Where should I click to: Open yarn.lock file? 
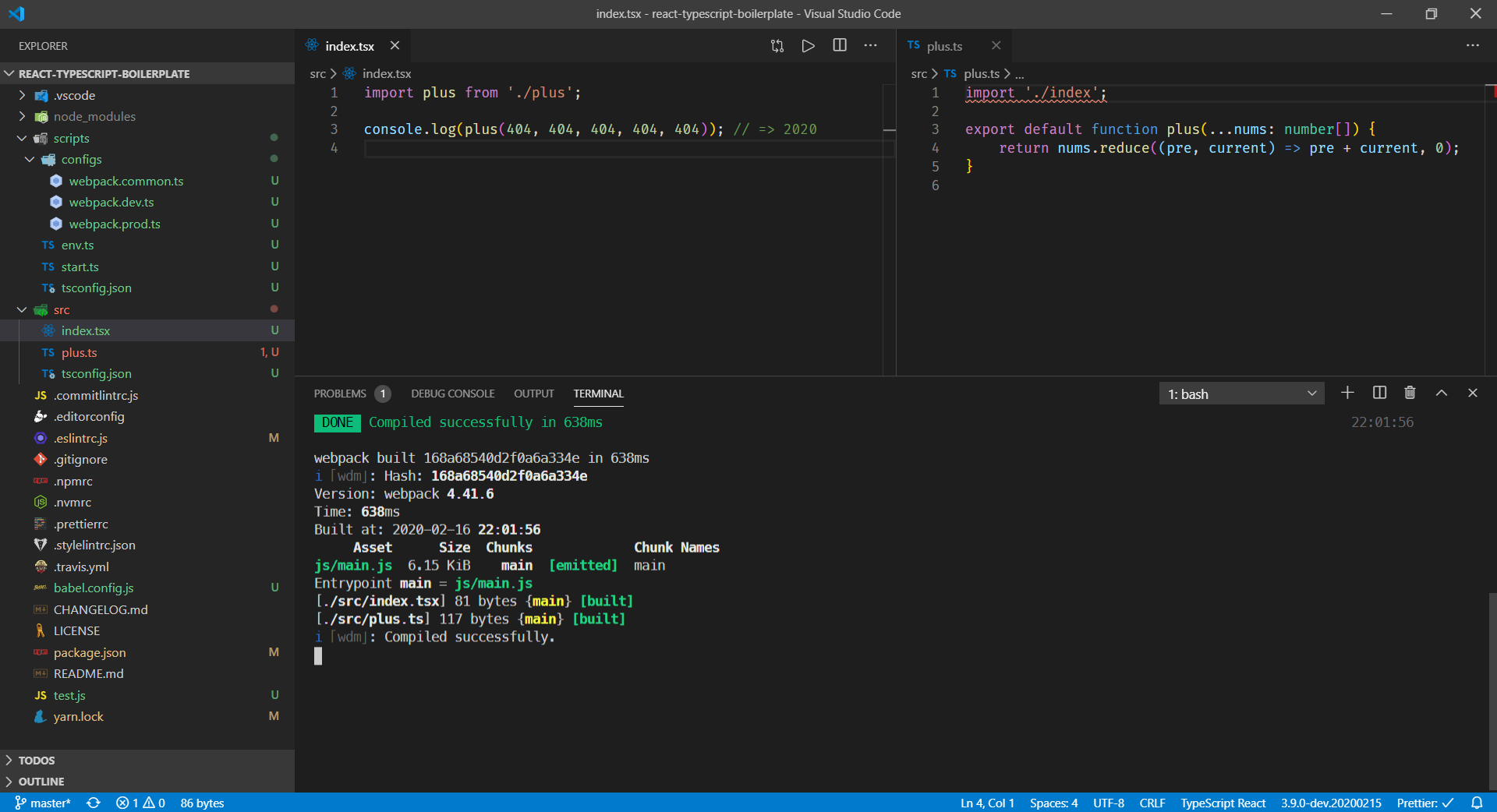click(x=147, y=716)
